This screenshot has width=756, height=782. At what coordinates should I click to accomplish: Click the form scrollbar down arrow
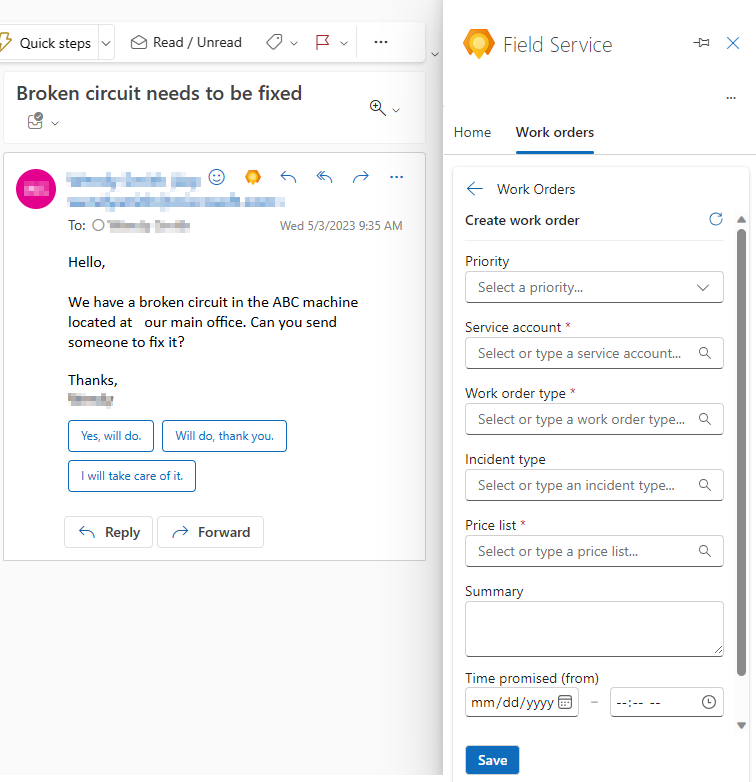pos(742,726)
